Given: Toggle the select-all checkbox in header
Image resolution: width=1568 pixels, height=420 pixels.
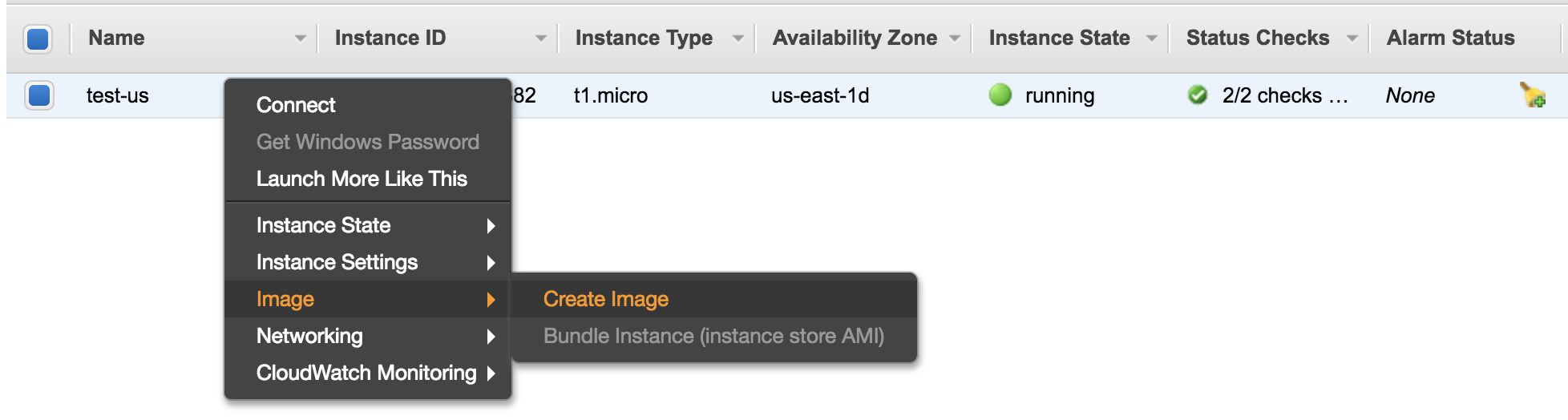Looking at the screenshot, I should (x=38, y=38).
